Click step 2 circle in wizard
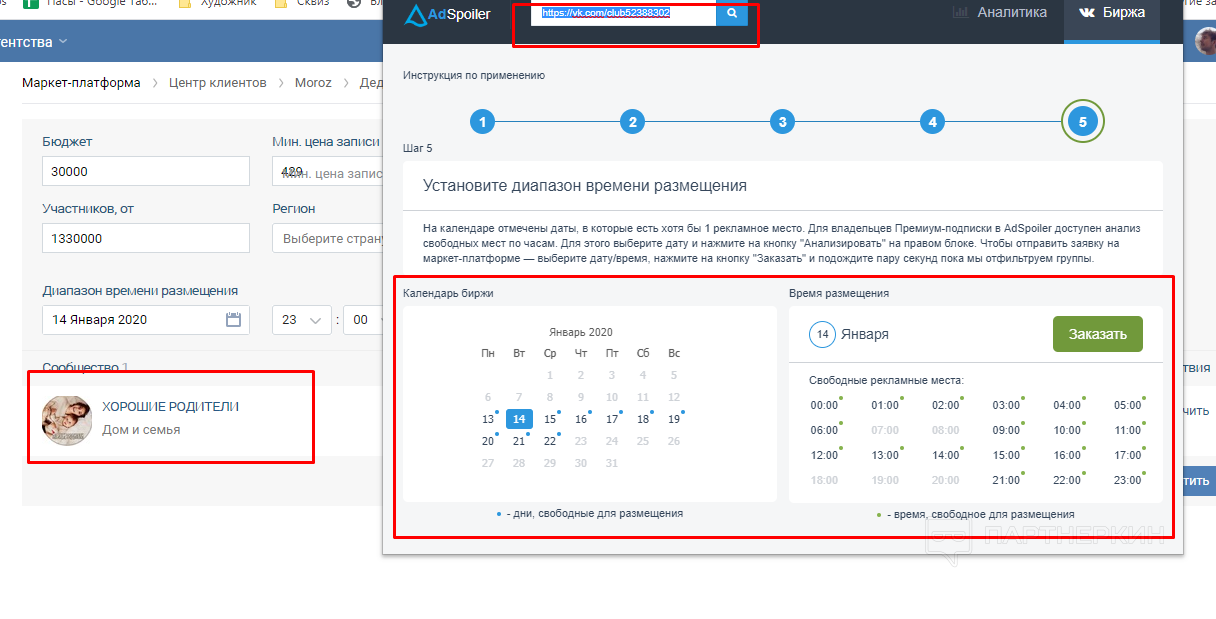This screenshot has width=1216, height=619. (632, 122)
